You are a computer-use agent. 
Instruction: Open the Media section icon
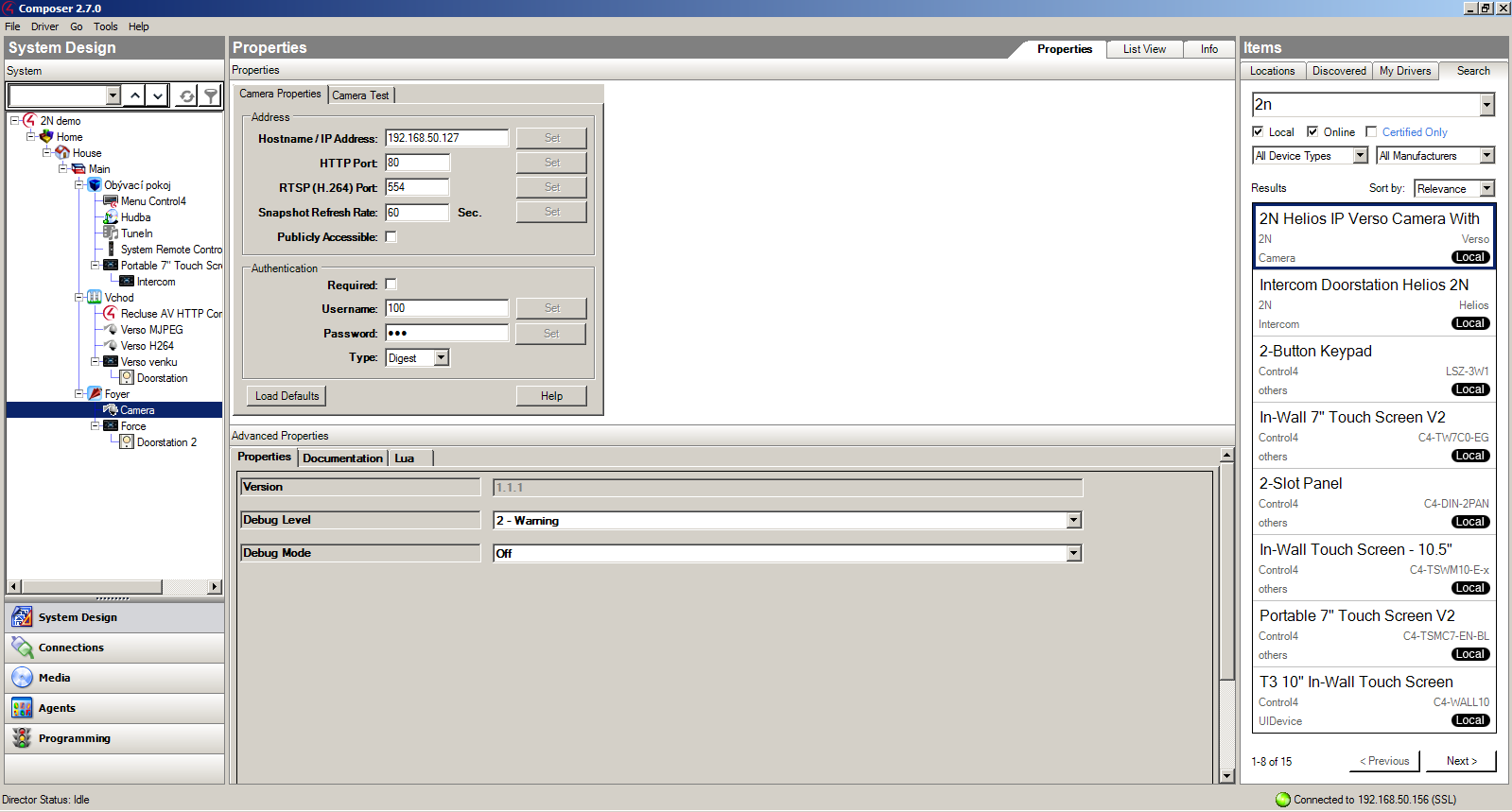[x=22, y=678]
